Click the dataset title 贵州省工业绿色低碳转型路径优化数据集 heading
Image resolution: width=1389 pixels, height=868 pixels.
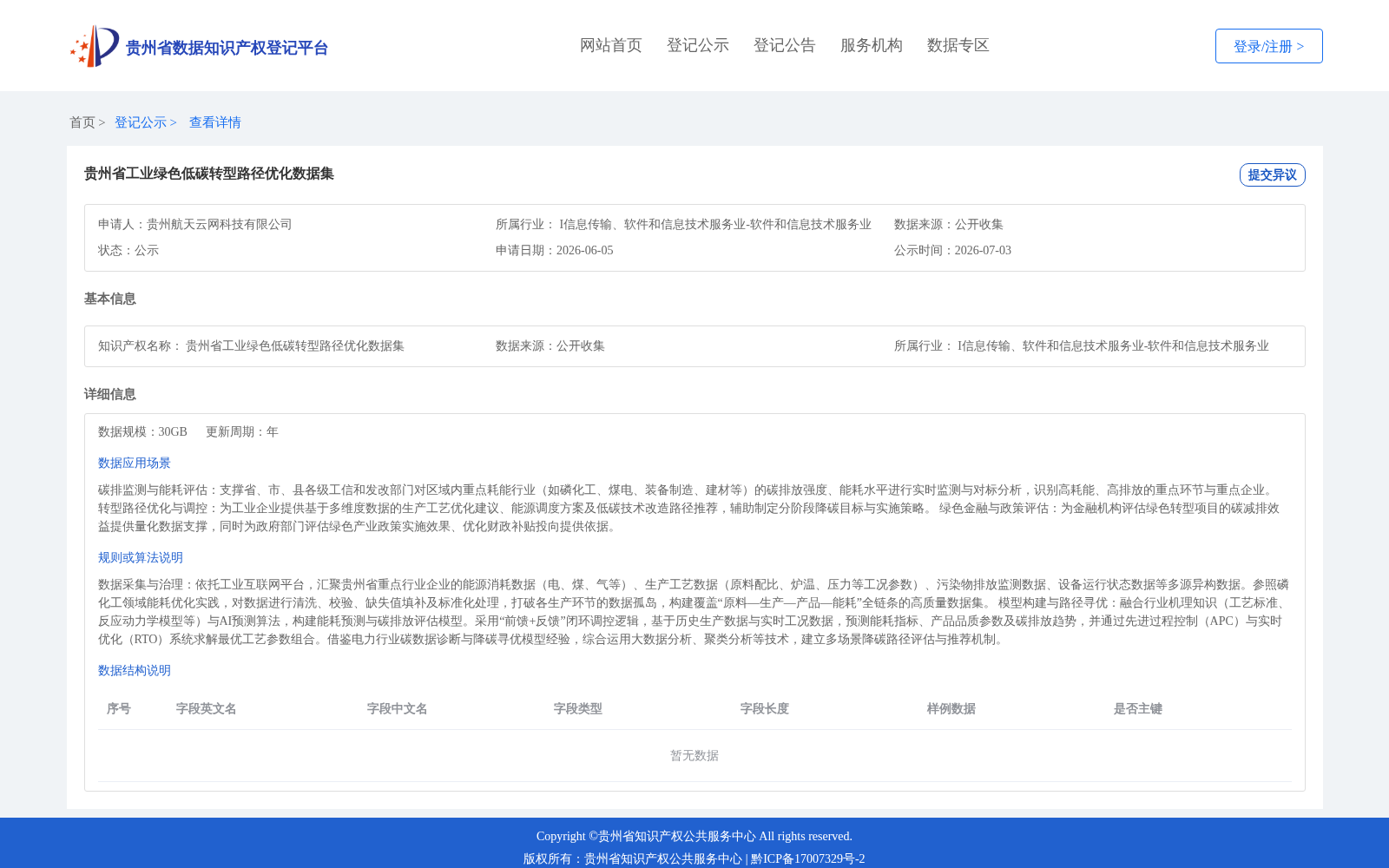(x=209, y=174)
